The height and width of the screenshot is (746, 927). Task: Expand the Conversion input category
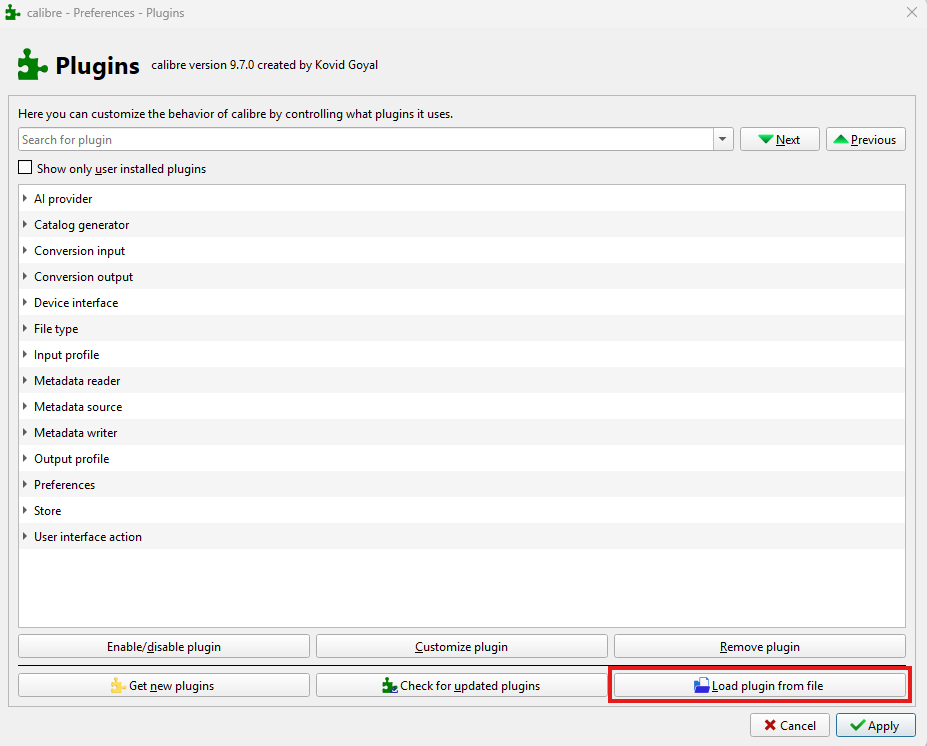[25, 251]
